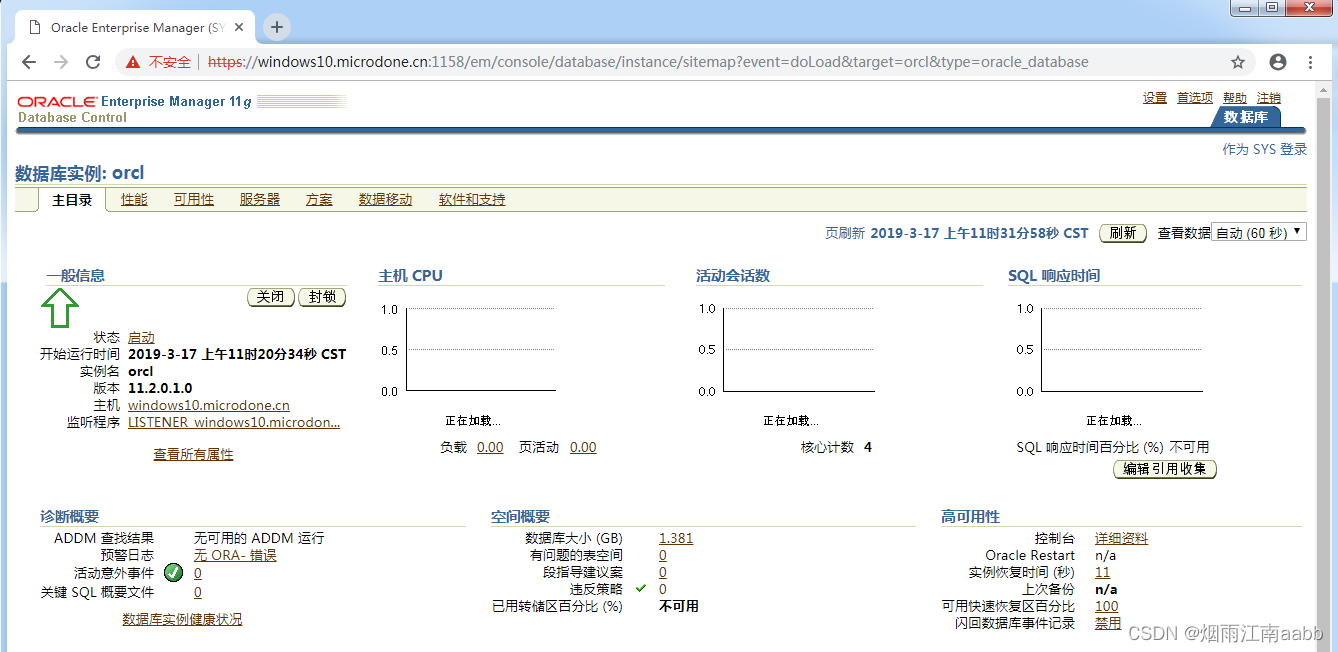1338x652 pixels.
Task: Click the 注销 logout link
Action: pyautogui.click(x=1269, y=98)
